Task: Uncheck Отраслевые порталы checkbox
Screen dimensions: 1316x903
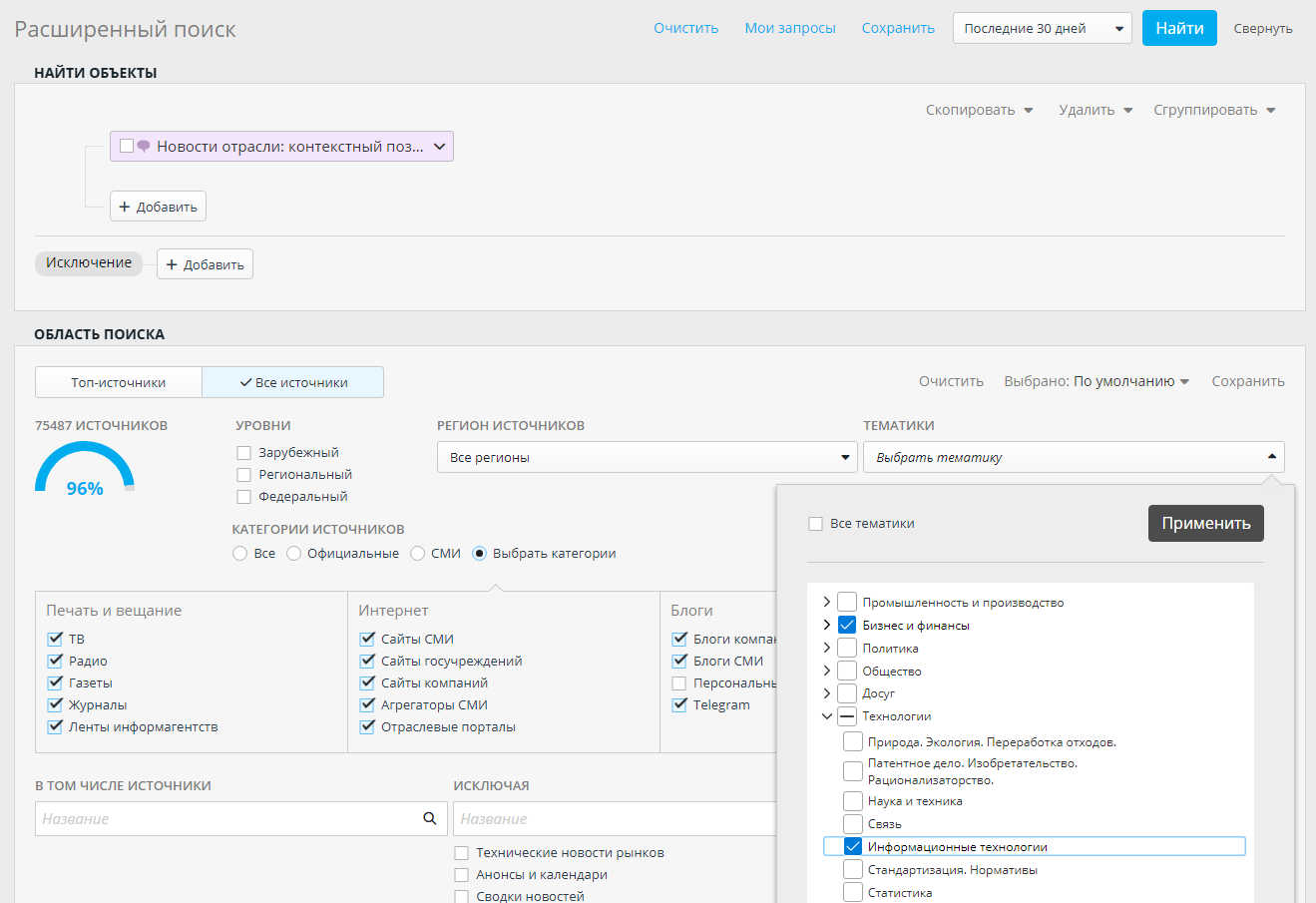Action: tap(367, 726)
